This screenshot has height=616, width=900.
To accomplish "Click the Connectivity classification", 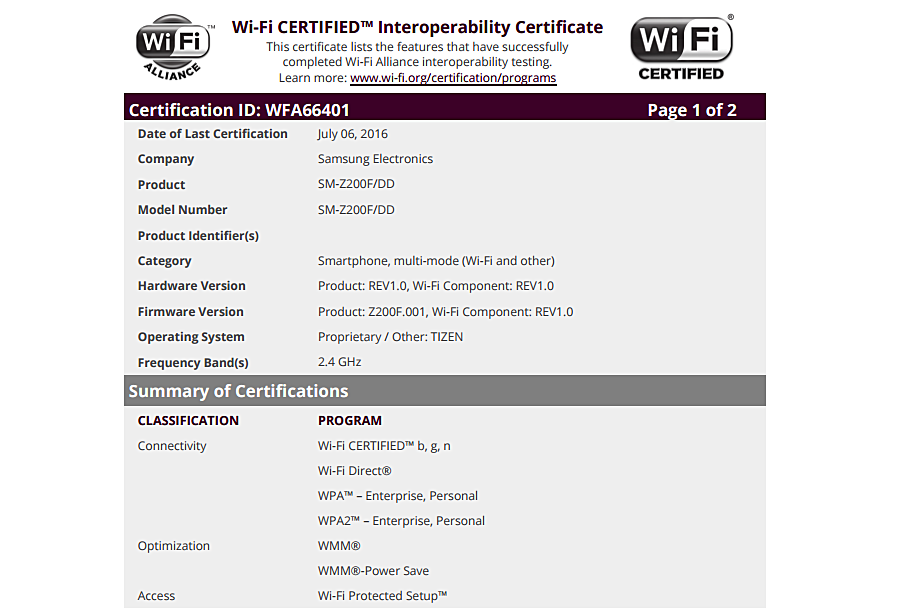I will click(172, 446).
